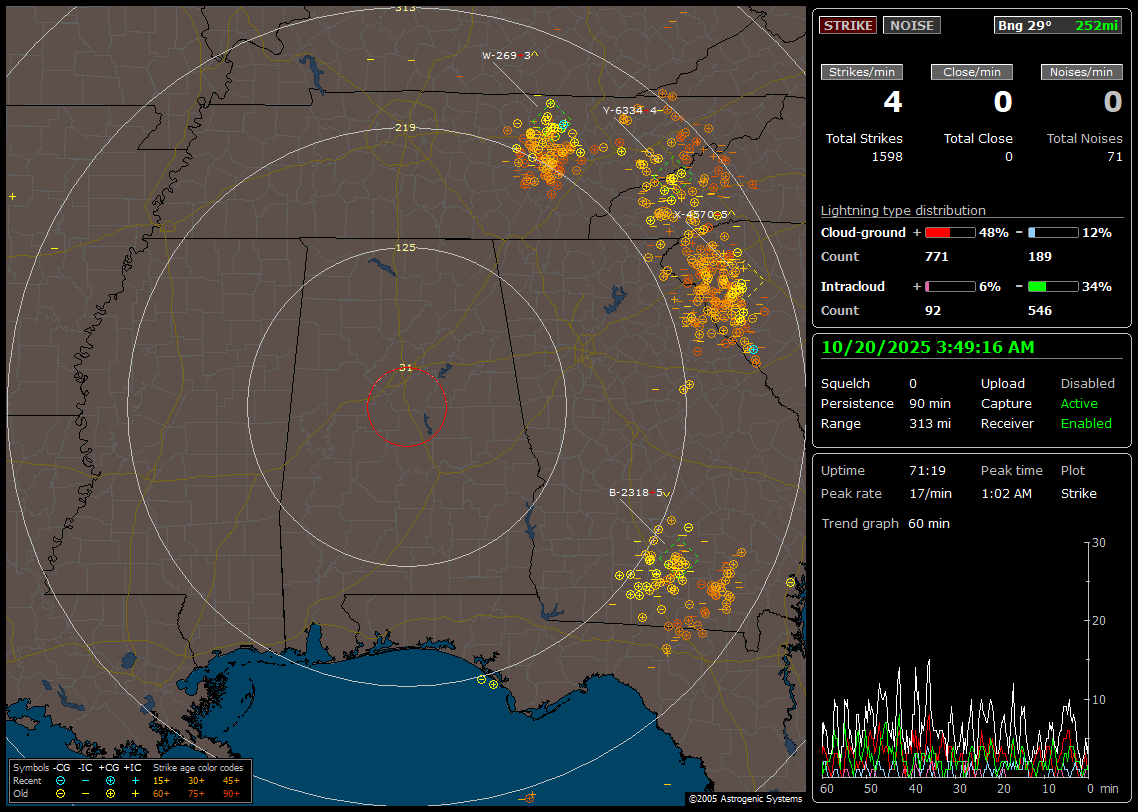Viewport: 1138px width, 812px height.
Task: Click the yellow old -CG legend symbol
Action: pos(60,793)
